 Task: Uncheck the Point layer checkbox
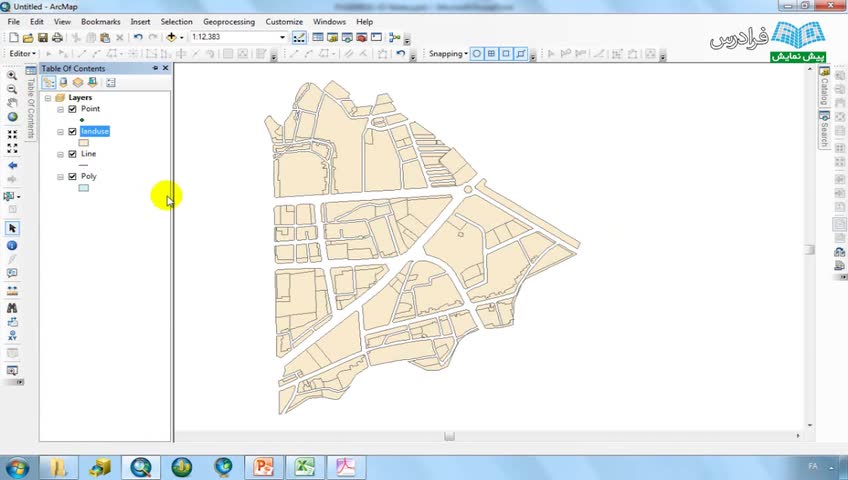[x=72, y=109]
